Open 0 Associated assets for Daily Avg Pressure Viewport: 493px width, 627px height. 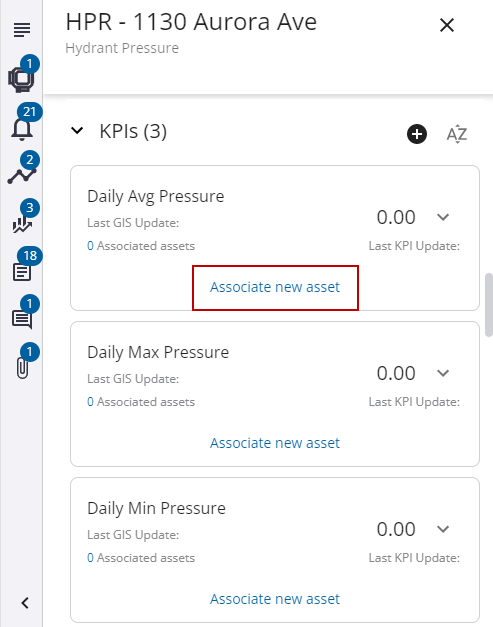click(x=141, y=246)
